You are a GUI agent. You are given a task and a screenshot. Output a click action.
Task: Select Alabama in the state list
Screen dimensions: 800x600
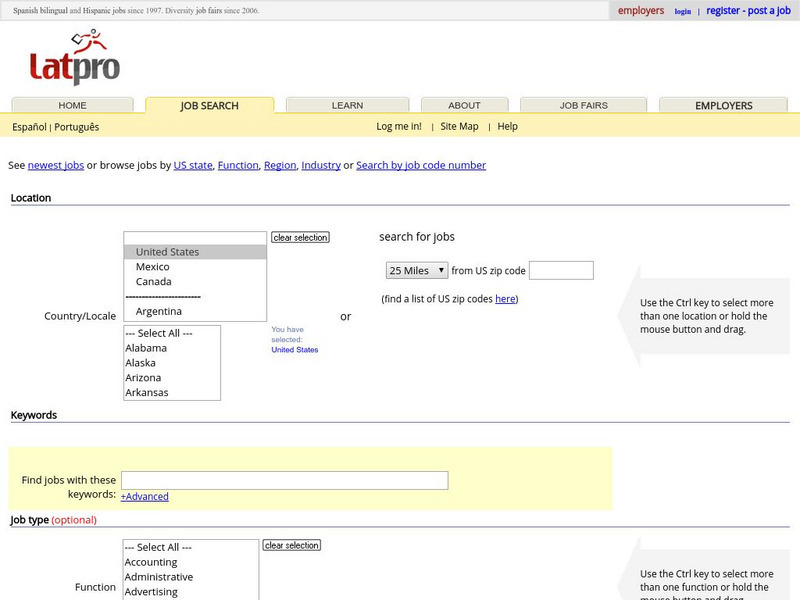click(x=146, y=347)
